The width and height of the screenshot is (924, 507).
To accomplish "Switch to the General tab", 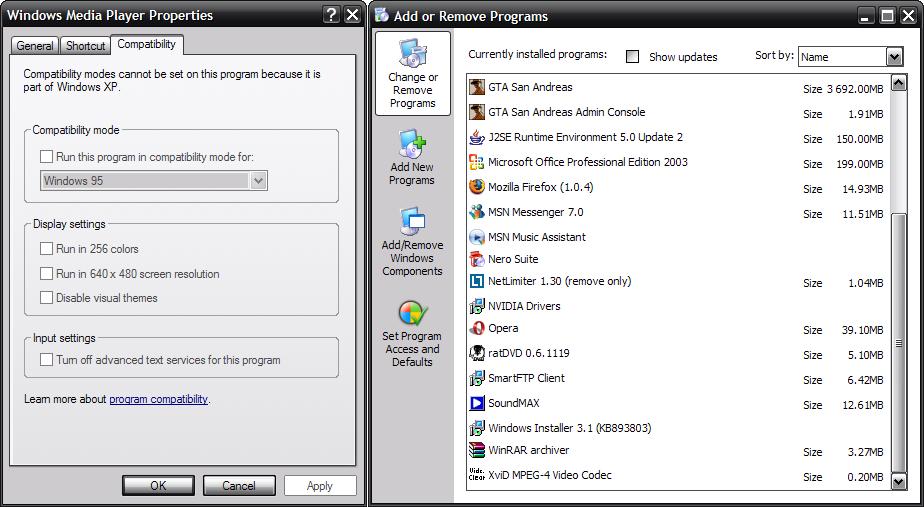I will point(34,45).
